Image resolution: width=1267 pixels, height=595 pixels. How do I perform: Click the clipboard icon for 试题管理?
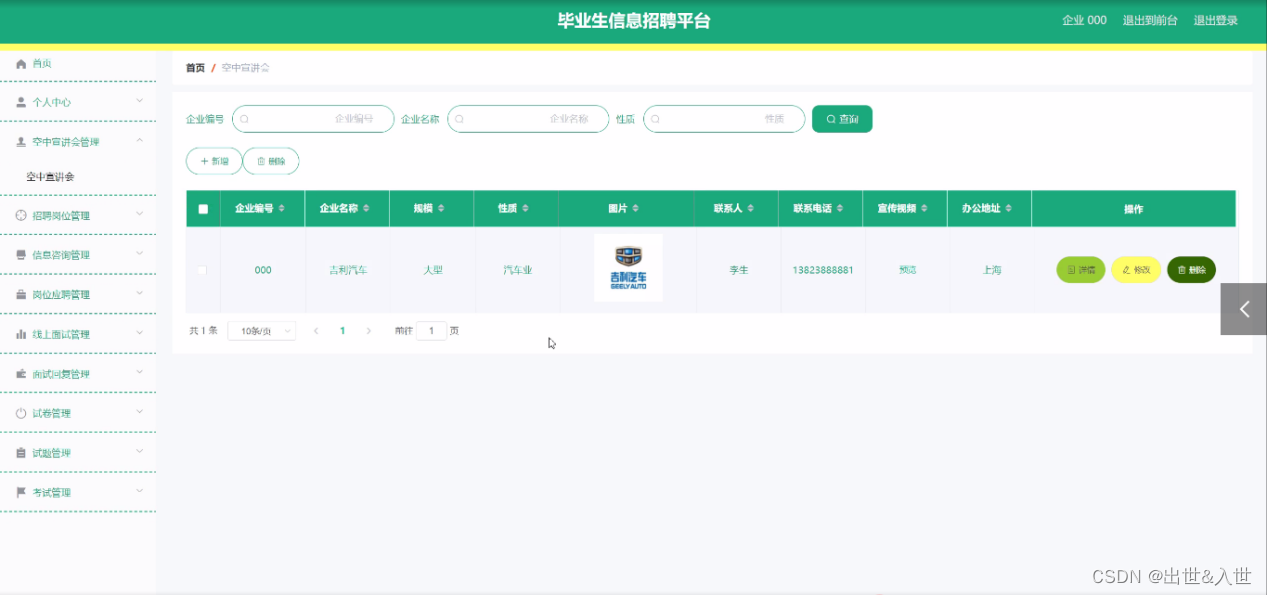(21, 453)
